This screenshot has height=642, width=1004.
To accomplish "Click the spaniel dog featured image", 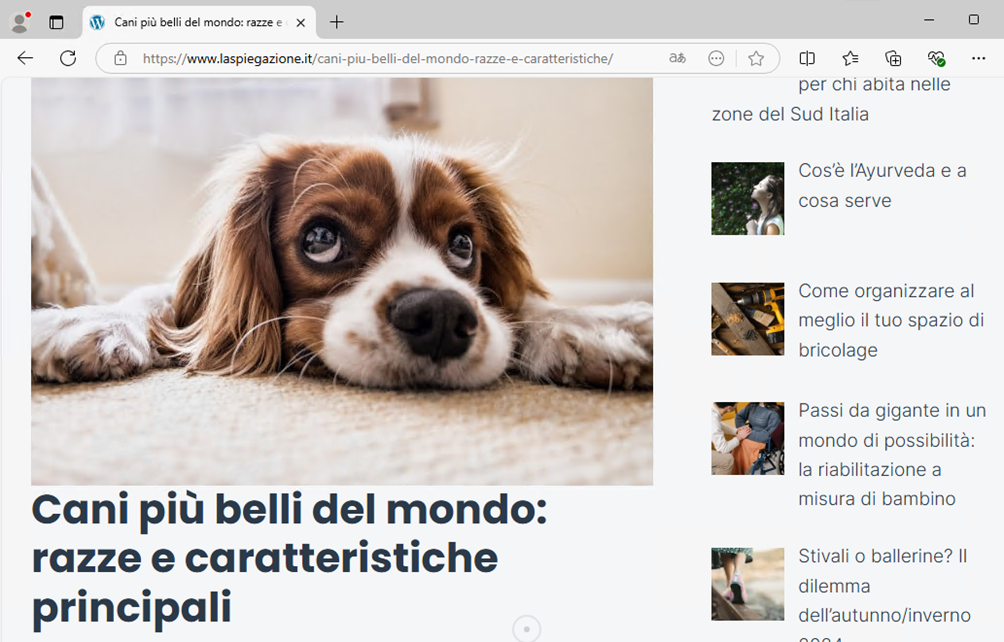I will (x=342, y=282).
